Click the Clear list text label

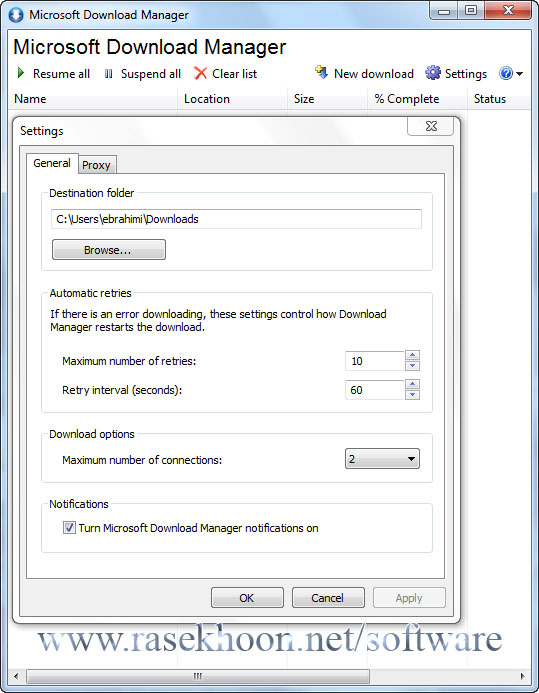coord(235,74)
